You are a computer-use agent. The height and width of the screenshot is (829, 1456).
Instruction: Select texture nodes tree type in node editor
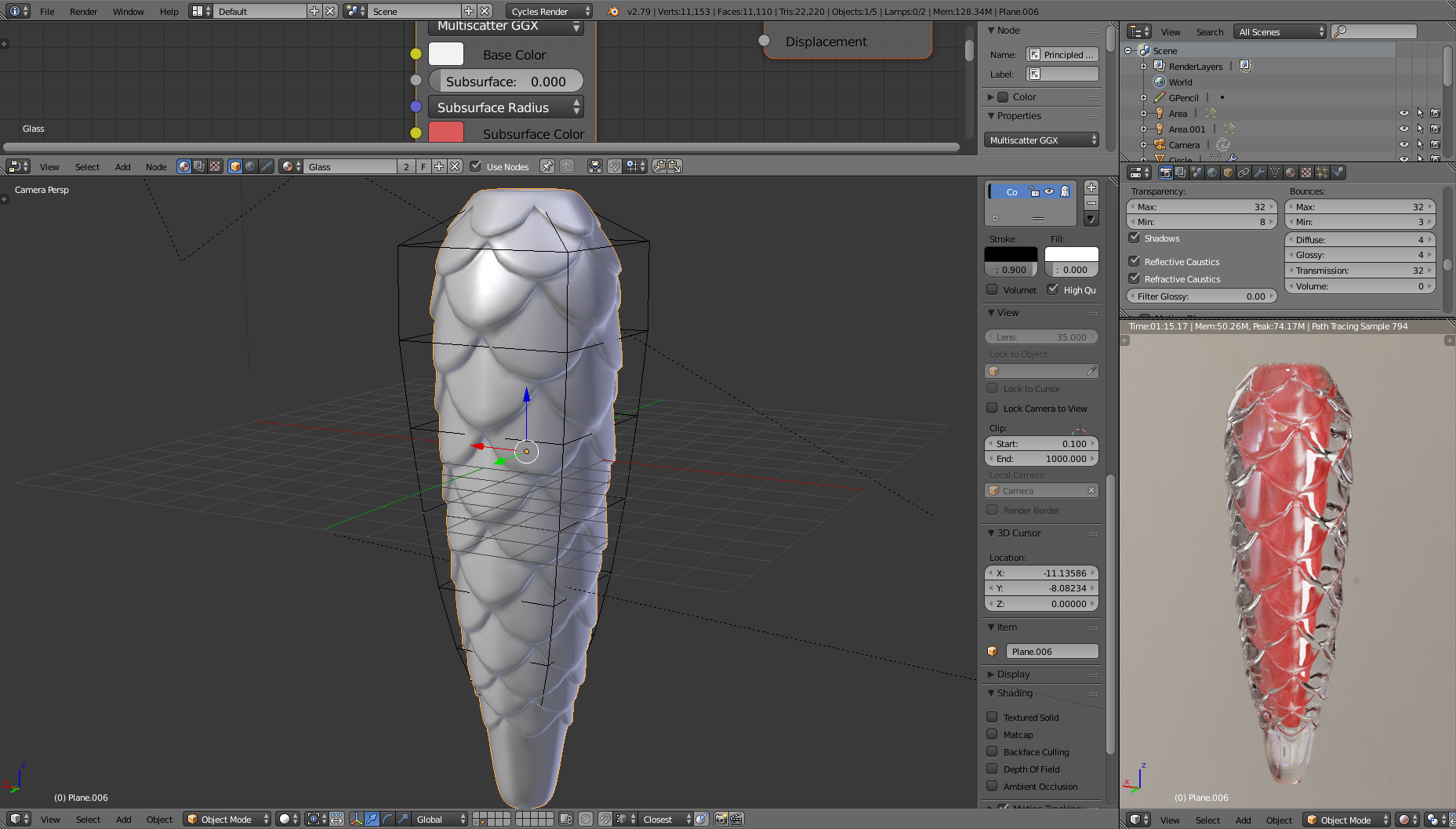pyautogui.click(x=214, y=166)
